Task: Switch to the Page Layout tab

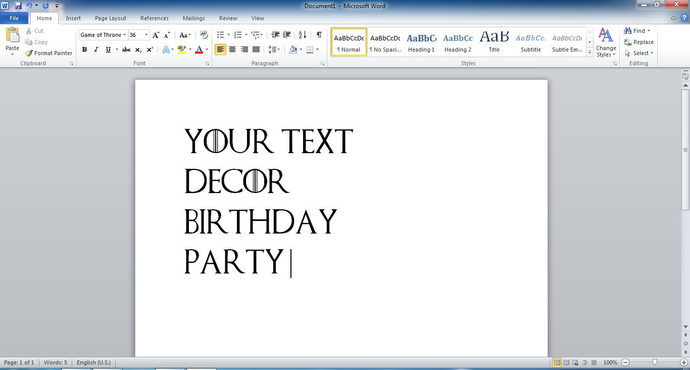Action: (110, 18)
